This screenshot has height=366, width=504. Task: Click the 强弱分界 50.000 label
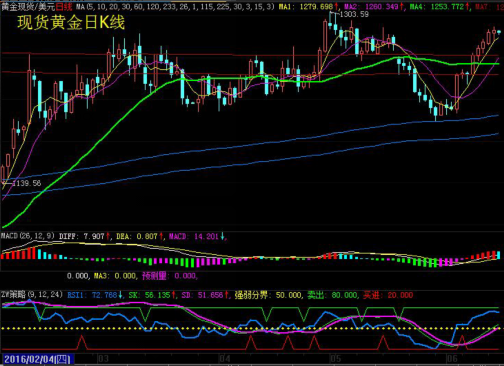[x=268, y=295]
